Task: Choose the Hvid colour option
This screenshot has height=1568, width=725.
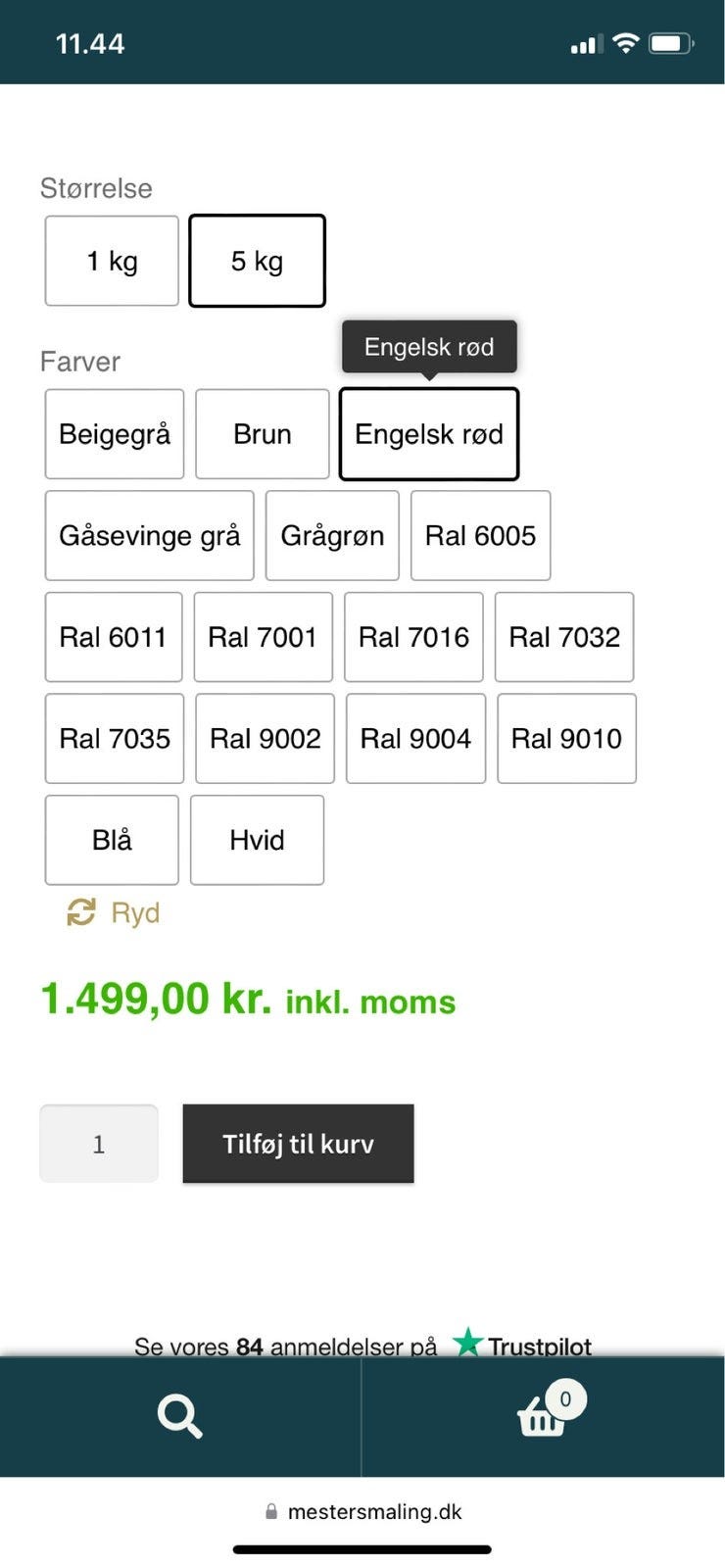Action: [x=257, y=840]
